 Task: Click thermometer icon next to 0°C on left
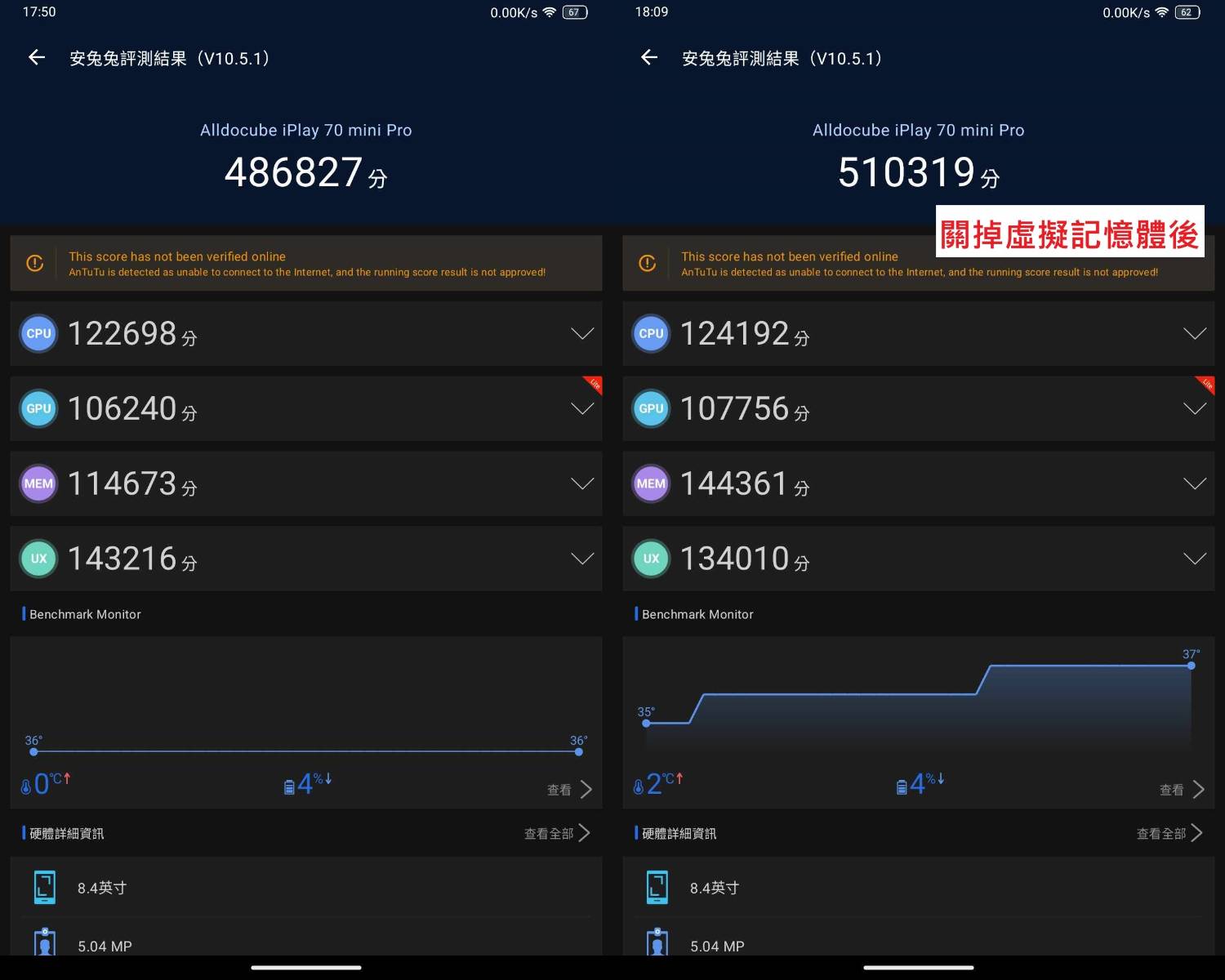click(26, 786)
